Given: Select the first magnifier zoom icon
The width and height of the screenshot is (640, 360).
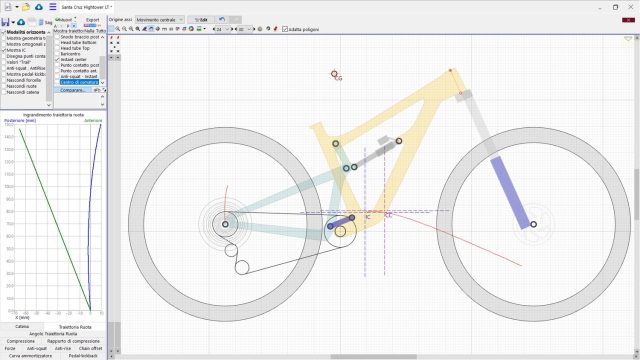Looking at the screenshot, I should 118,29.
